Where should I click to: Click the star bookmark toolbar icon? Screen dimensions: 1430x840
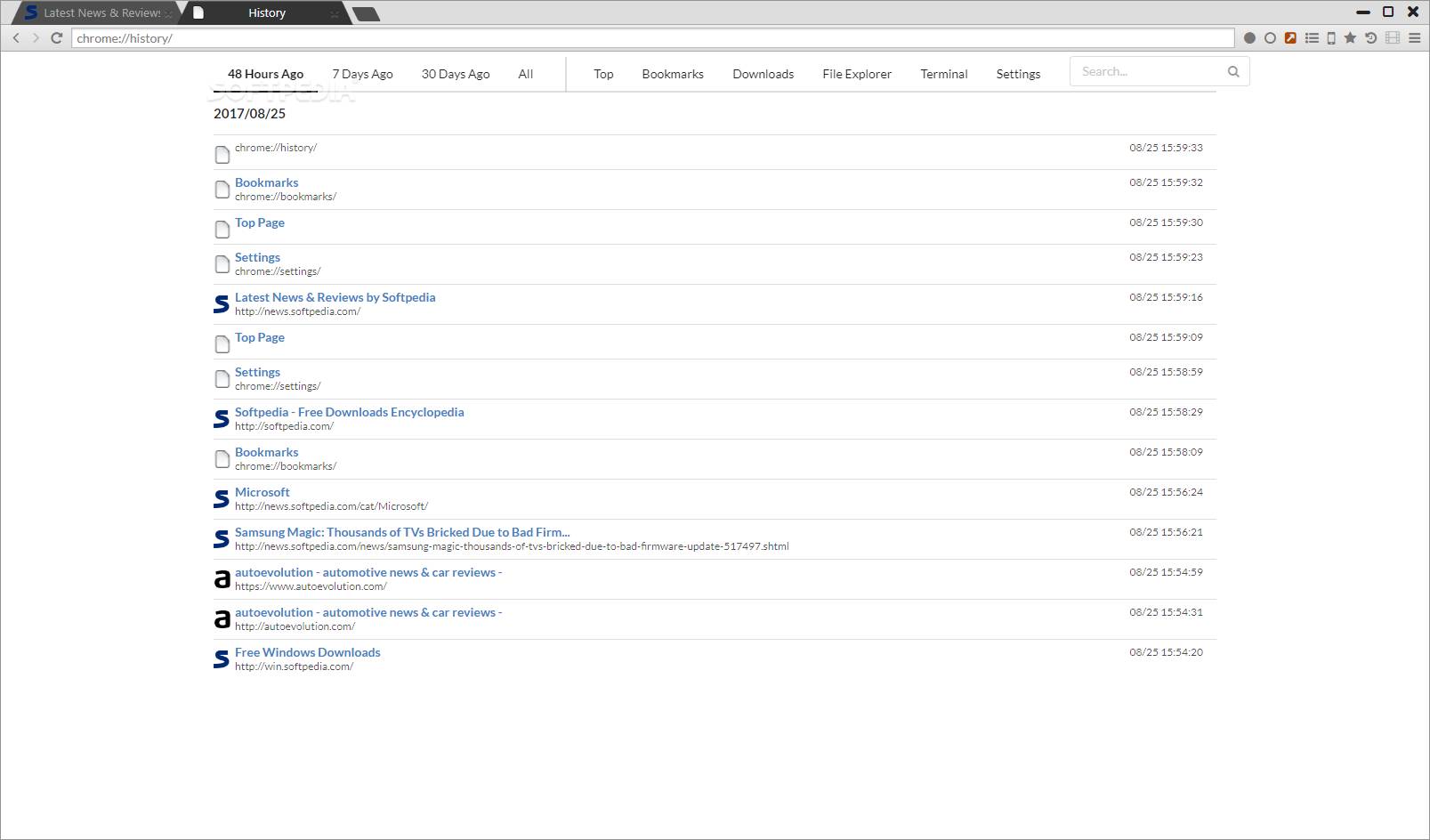tap(1350, 38)
